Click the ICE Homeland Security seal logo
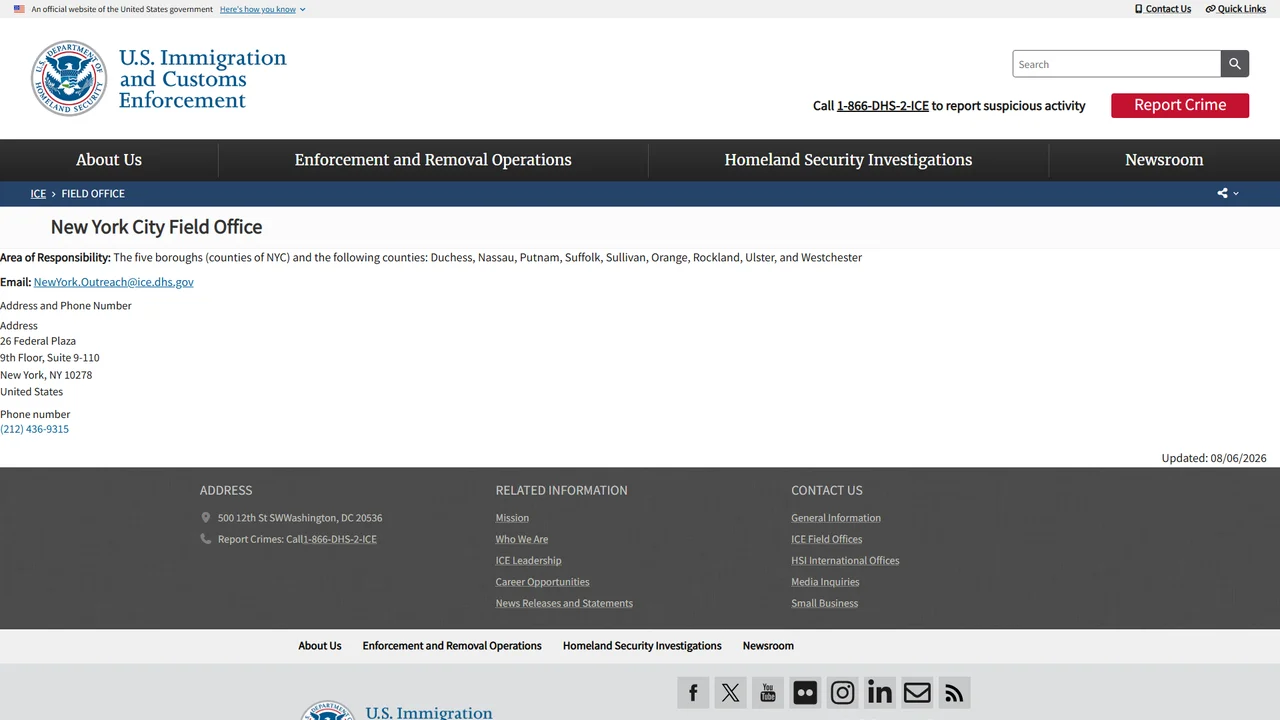 click(x=68, y=78)
